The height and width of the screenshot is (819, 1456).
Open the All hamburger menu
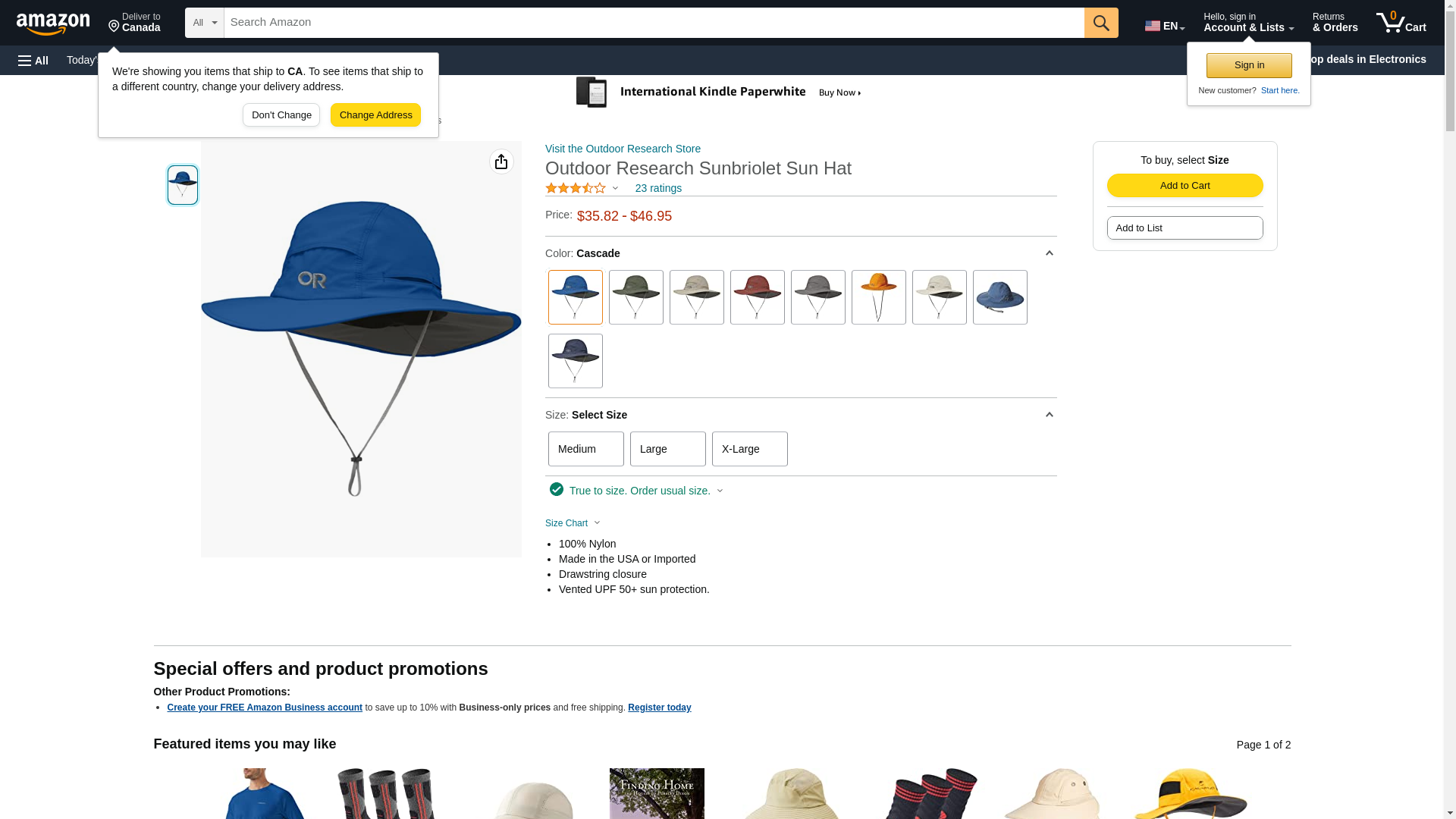tap(33, 61)
